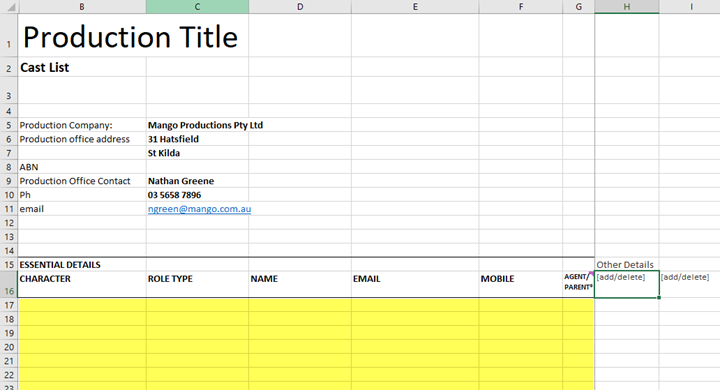Viewport: 720px width, 390px height.
Task: Select row 22 header
Action: [x=9, y=375]
